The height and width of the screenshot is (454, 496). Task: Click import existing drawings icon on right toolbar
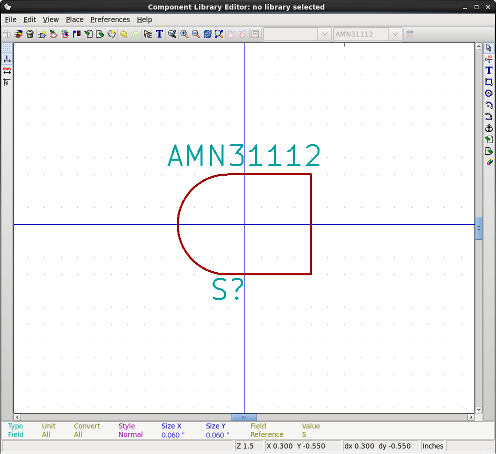coord(489,139)
